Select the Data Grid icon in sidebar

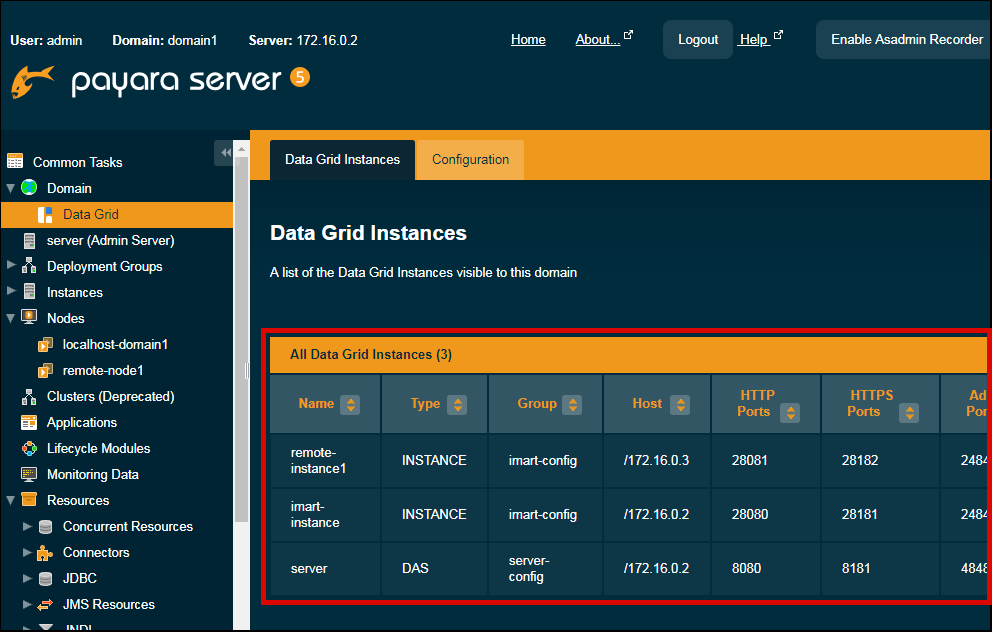[44, 214]
